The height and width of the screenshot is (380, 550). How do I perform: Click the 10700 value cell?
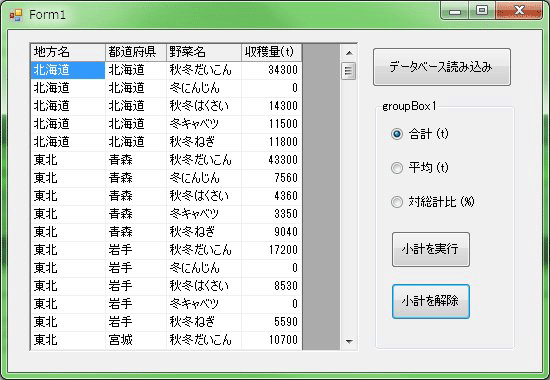pyautogui.click(x=271, y=340)
